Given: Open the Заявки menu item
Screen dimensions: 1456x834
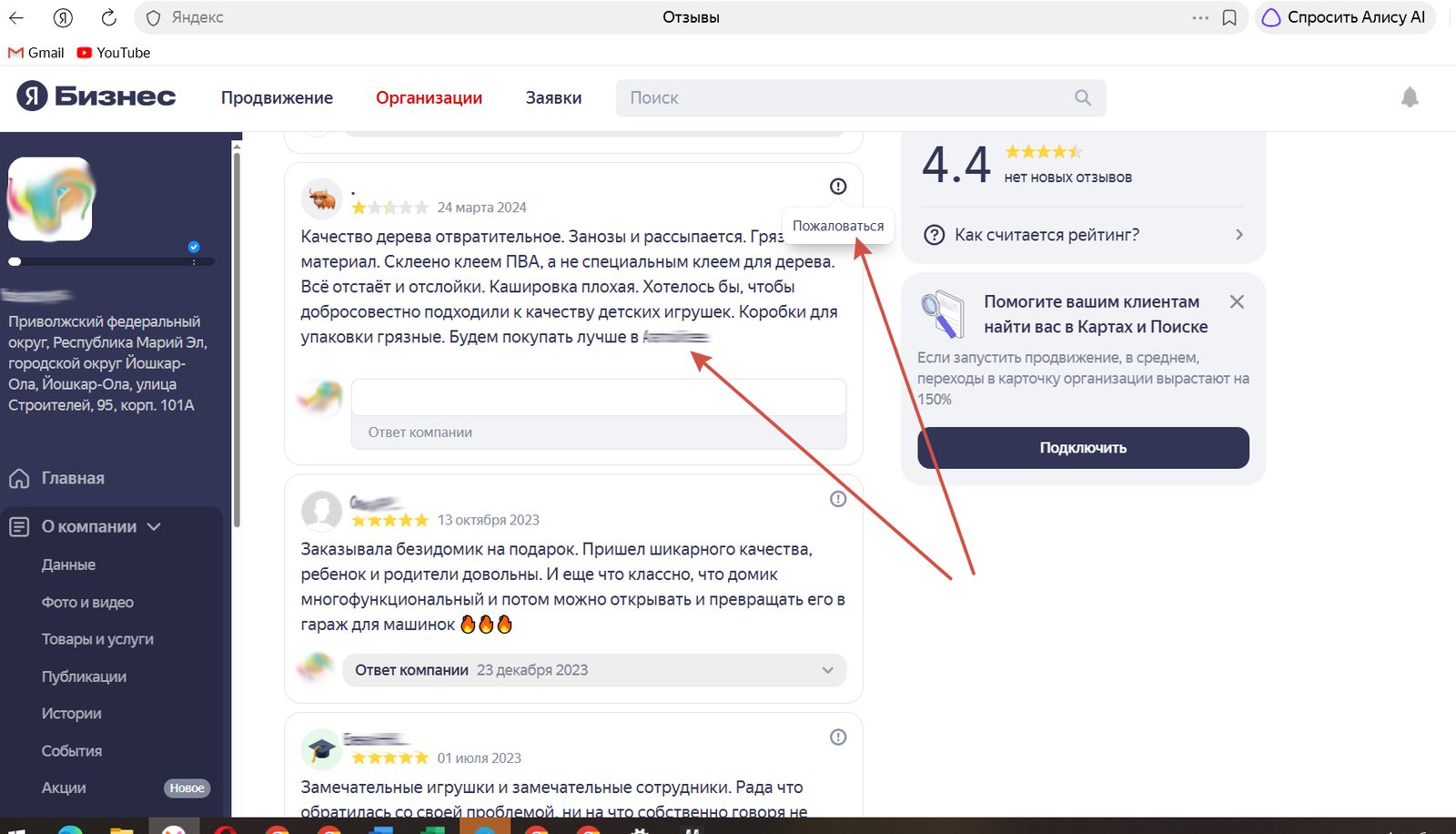Looking at the screenshot, I should [x=553, y=97].
